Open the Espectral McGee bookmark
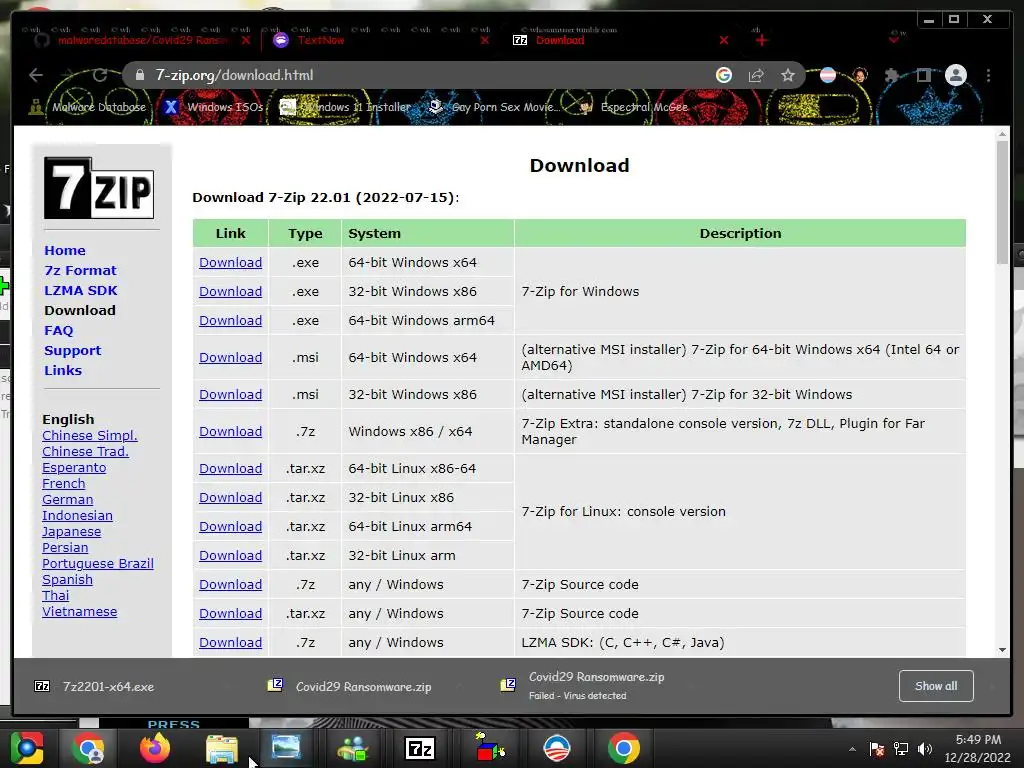 [633, 107]
